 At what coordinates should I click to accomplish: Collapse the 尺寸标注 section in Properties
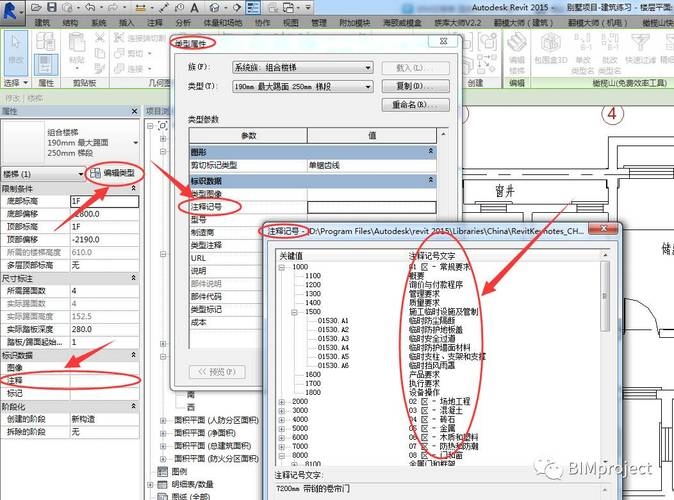click(x=133, y=278)
